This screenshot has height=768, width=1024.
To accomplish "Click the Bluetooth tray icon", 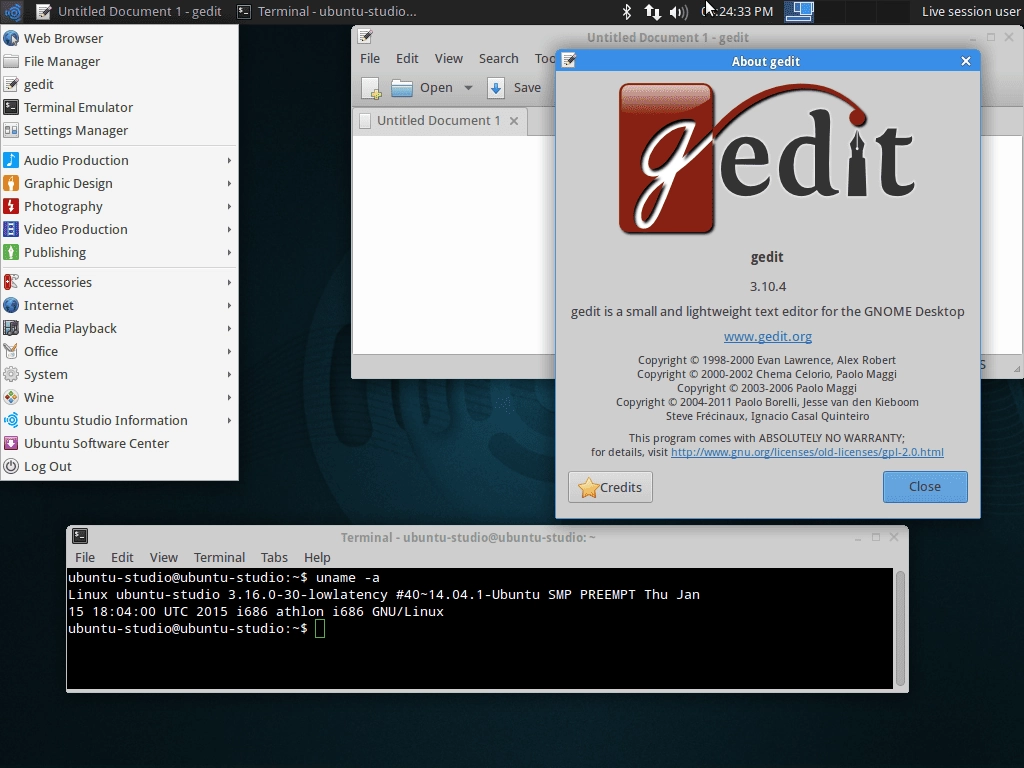I will point(627,11).
